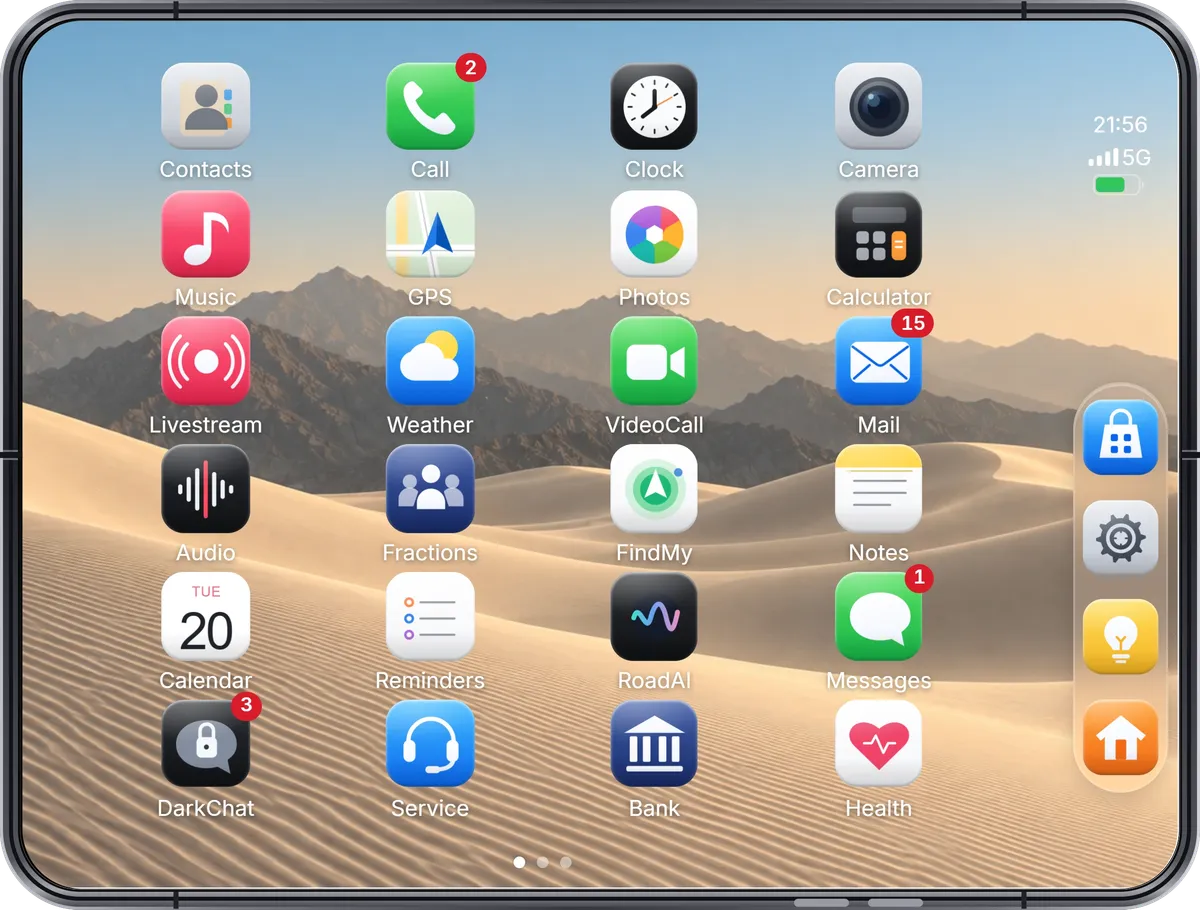The image size is (1200, 910).
Task: Tap the green battery indicator
Action: [1117, 185]
